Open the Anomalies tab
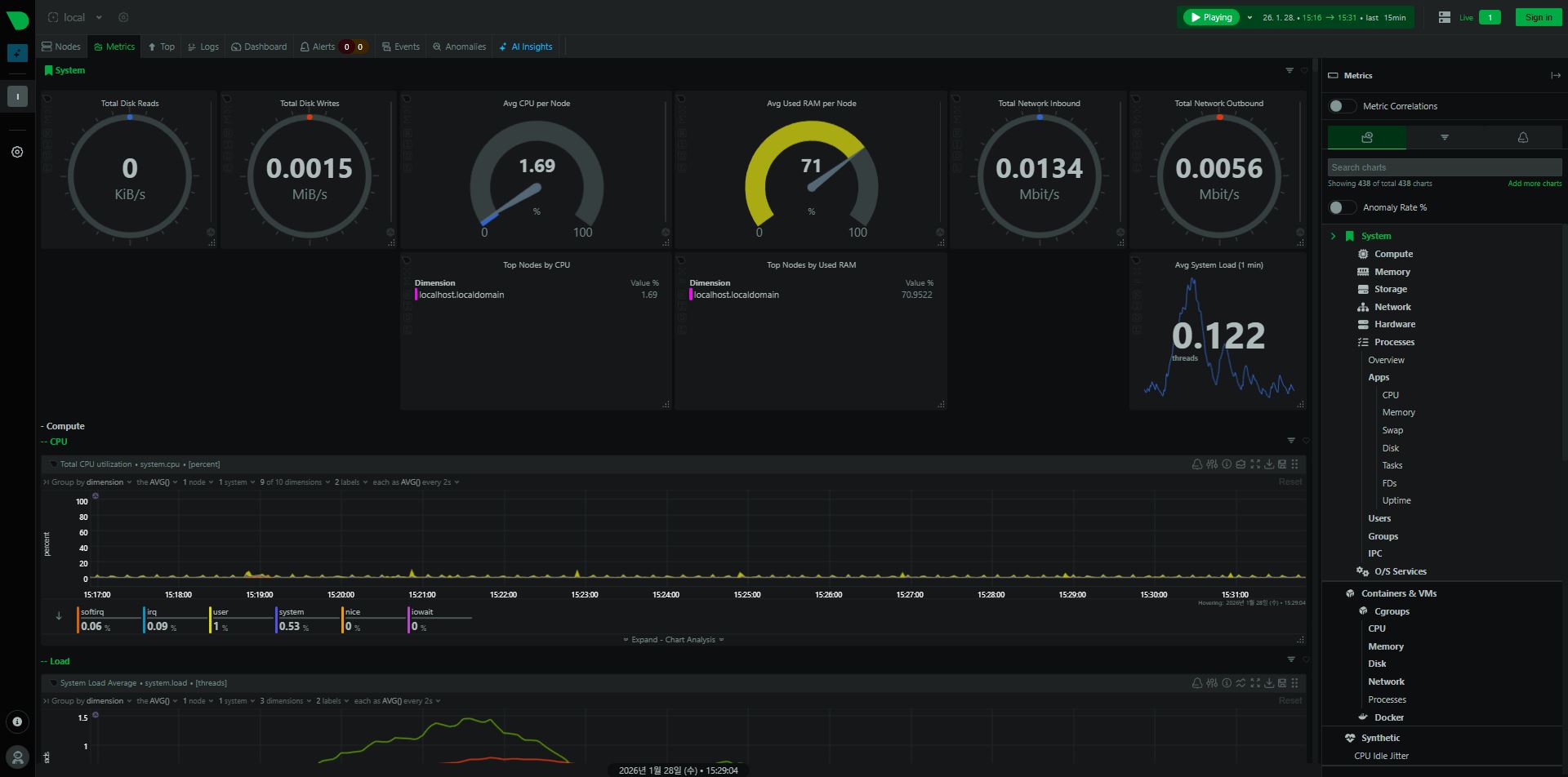The image size is (1568, 777). pyautogui.click(x=459, y=47)
